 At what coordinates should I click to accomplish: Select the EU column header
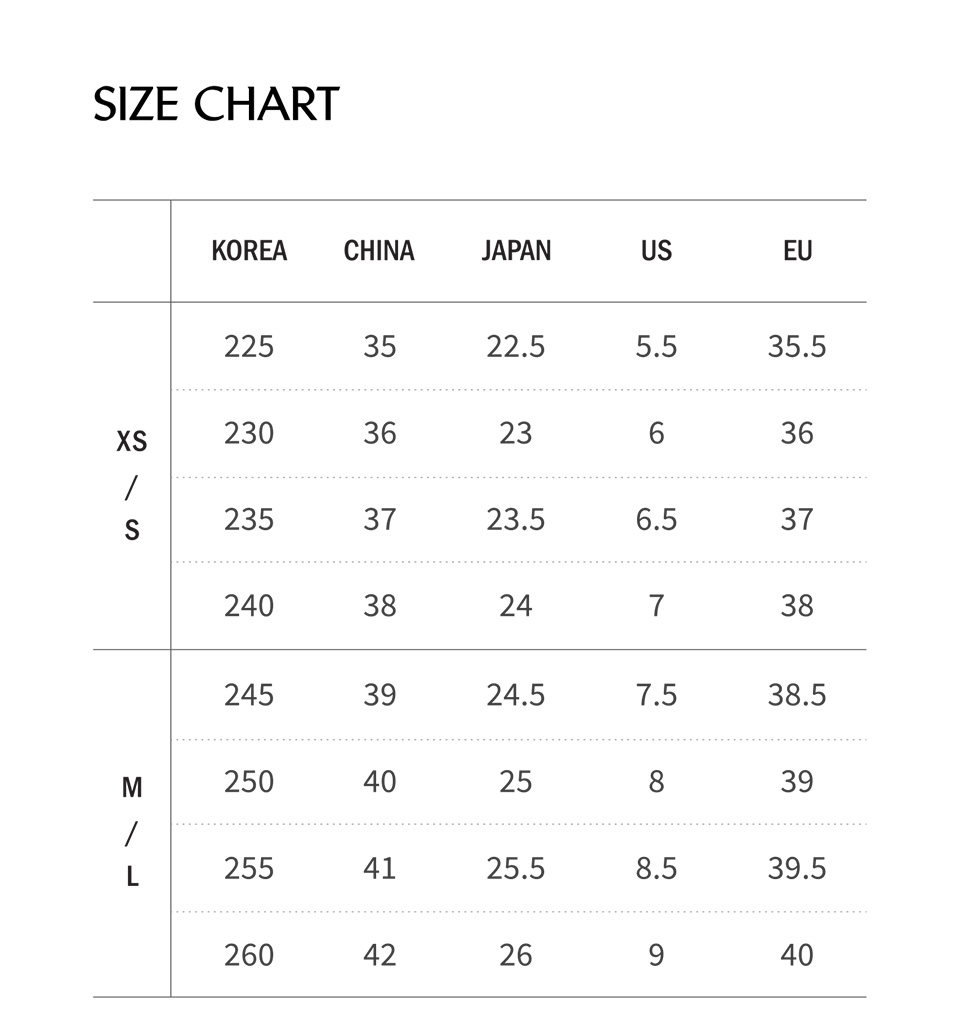click(797, 250)
